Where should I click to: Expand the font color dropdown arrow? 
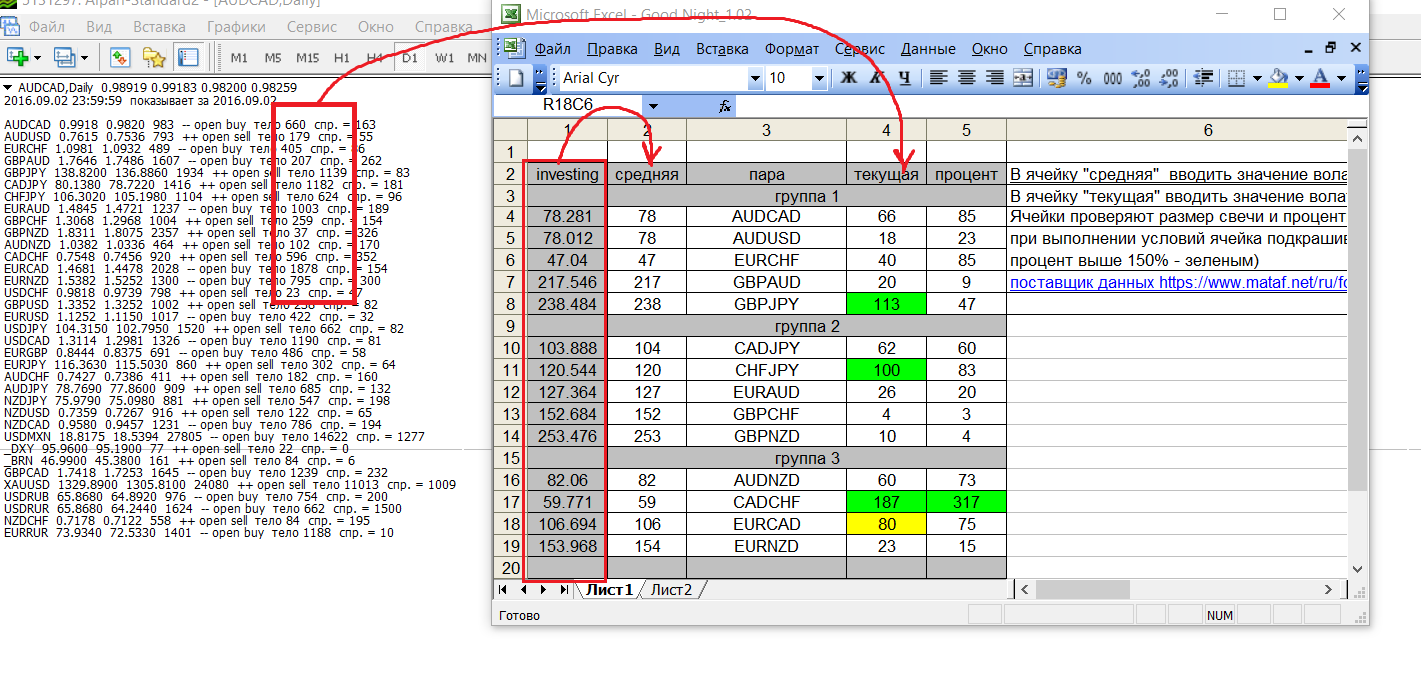tap(1340, 78)
